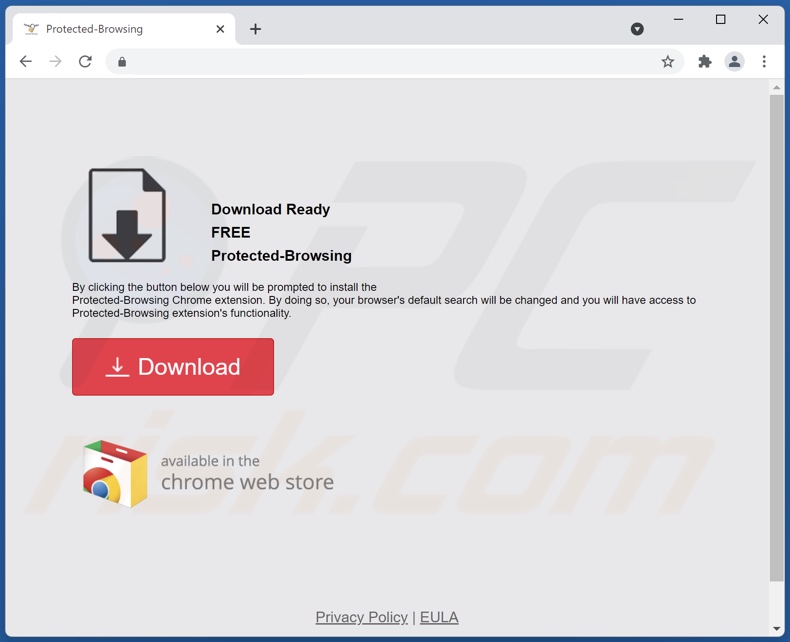Open a new tab
790x642 pixels.
point(255,29)
